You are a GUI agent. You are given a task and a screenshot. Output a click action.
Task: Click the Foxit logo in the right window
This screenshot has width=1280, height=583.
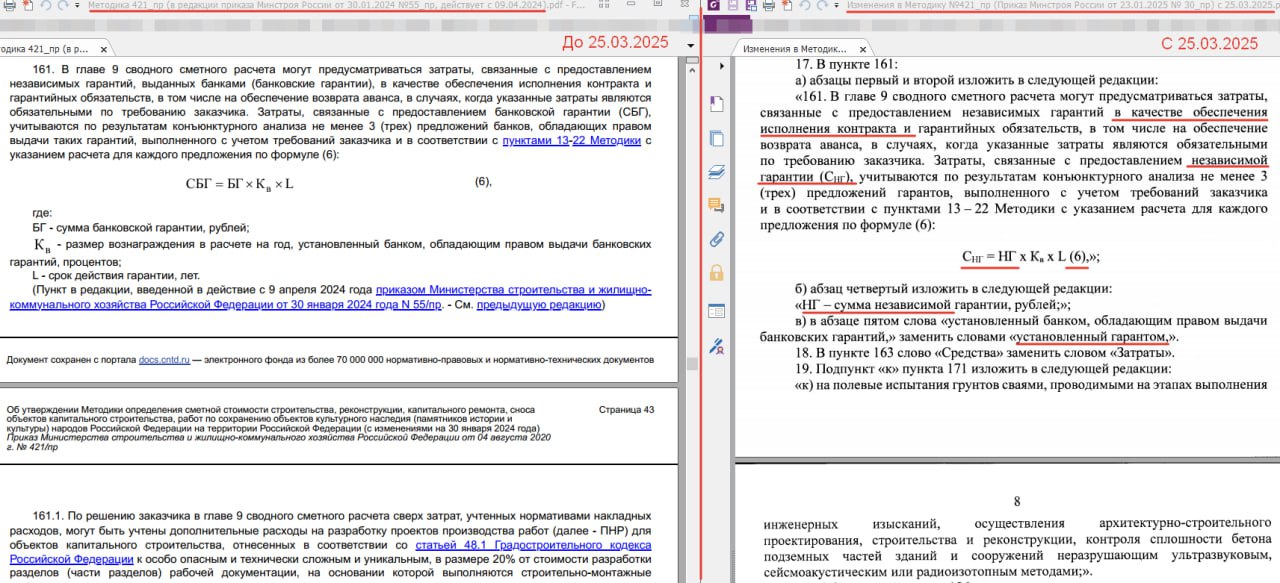point(713,6)
